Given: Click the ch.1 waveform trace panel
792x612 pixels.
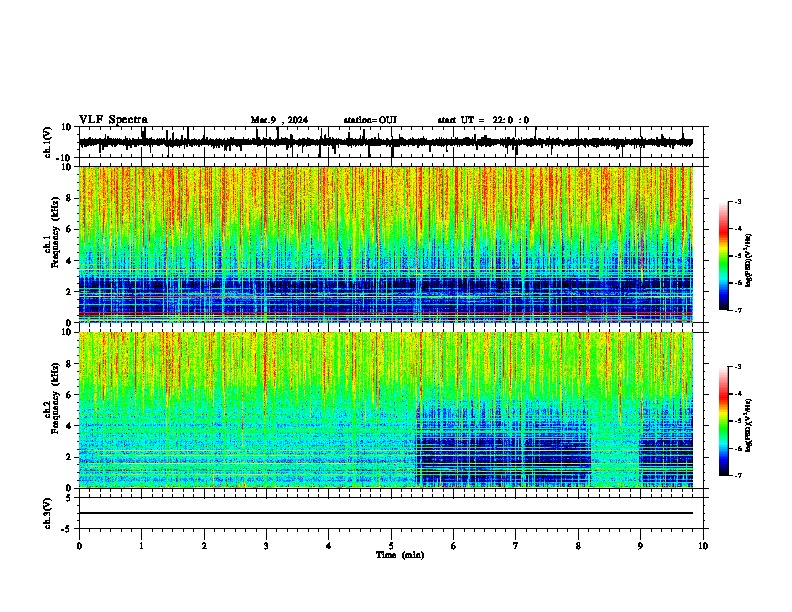Looking at the screenshot, I should pyautogui.click(x=390, y=142).
